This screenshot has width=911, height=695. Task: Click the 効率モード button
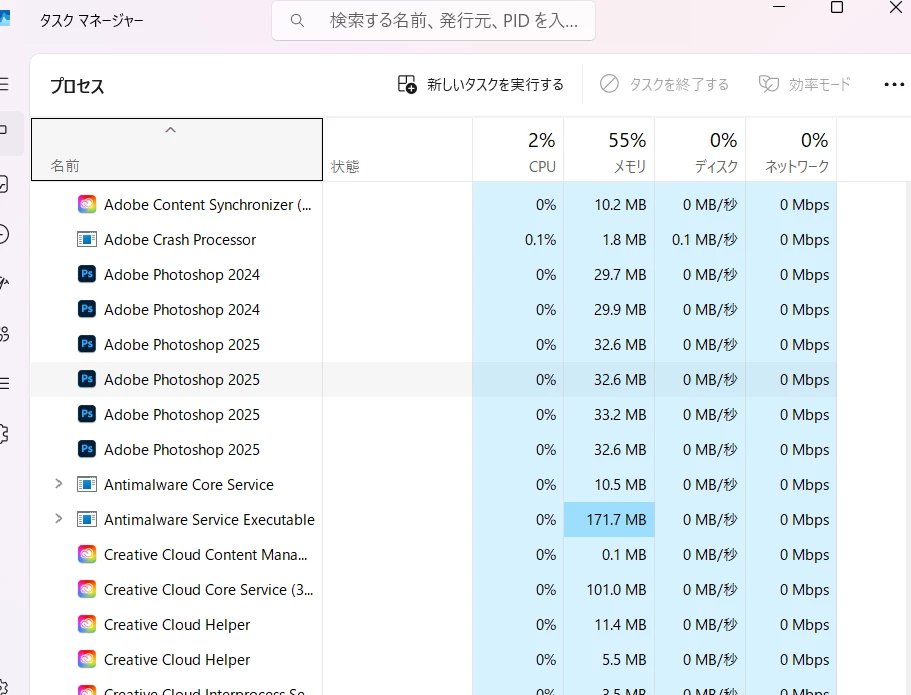(805, 84)
